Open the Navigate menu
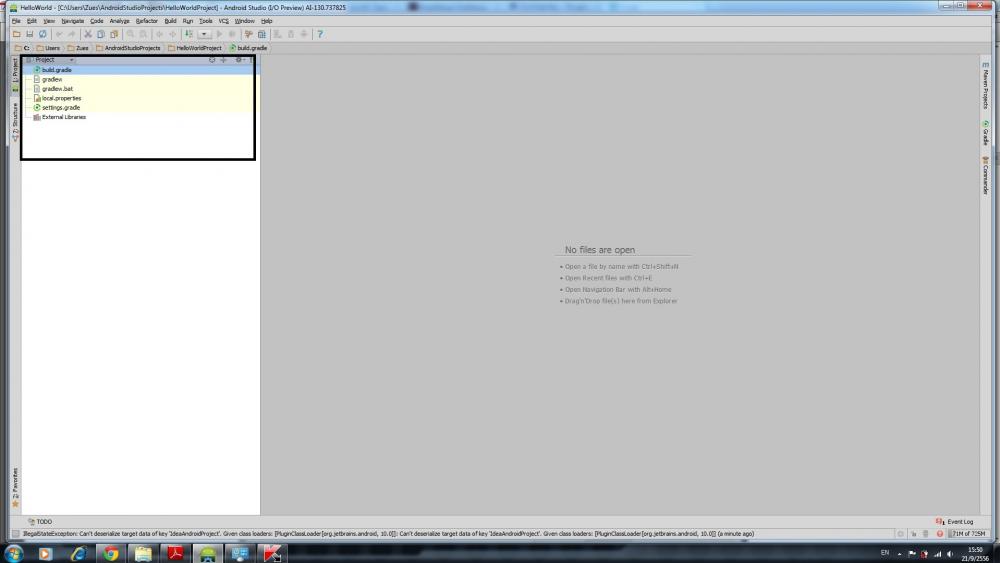The height and width of the screenshot is (563, 1000). [x=73, y=21]
